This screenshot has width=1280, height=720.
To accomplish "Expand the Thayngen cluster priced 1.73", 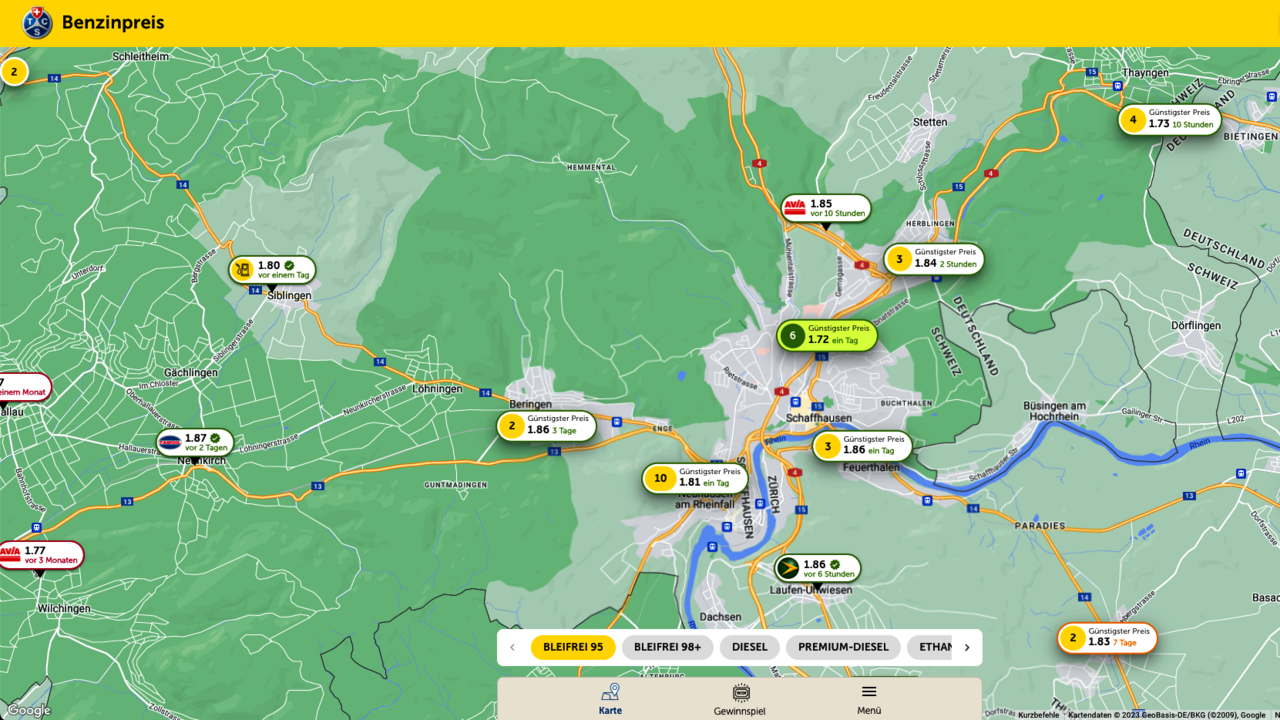I will (x=1169, y=120).
